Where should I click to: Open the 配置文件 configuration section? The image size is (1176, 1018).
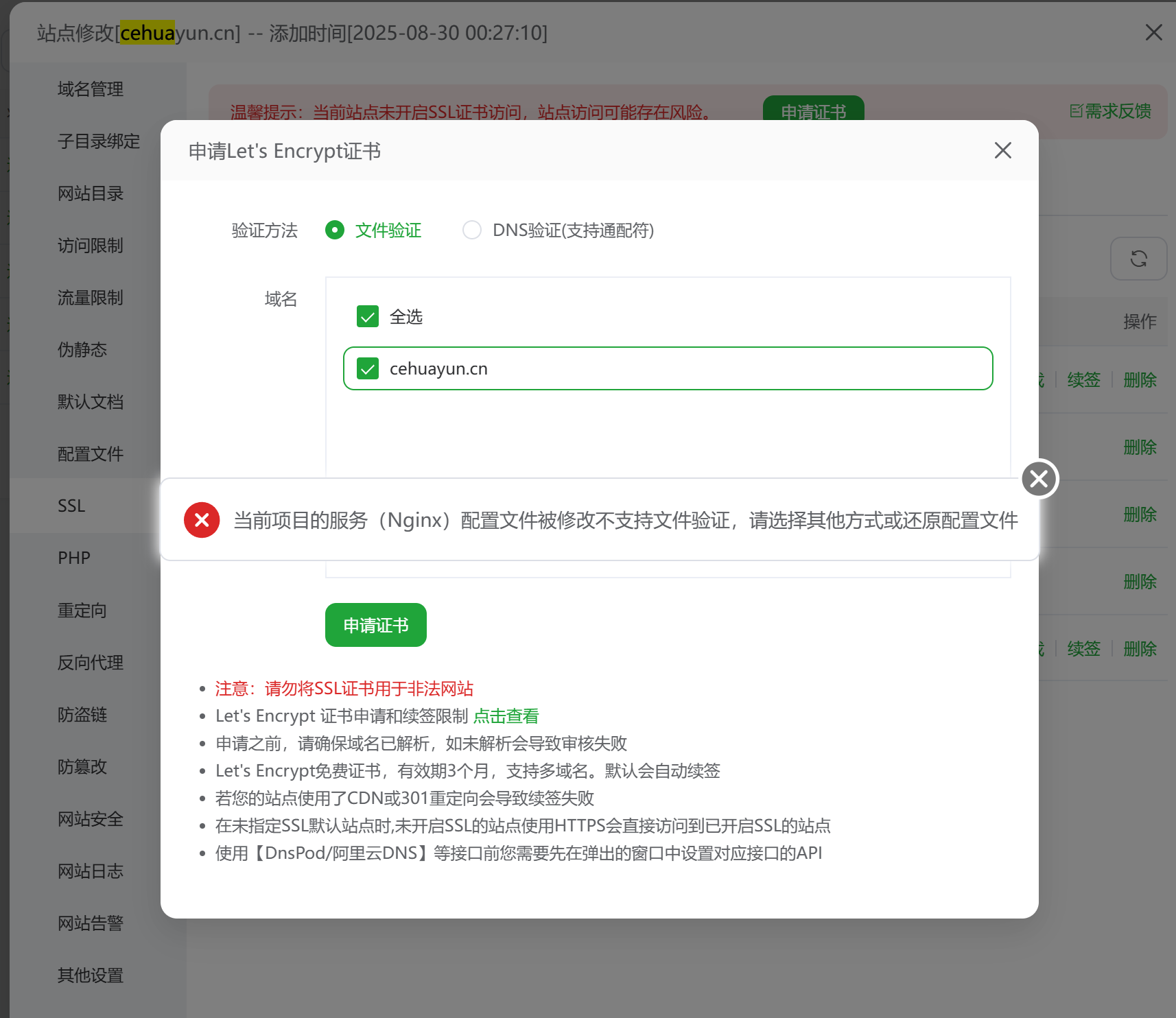point(91,453)
